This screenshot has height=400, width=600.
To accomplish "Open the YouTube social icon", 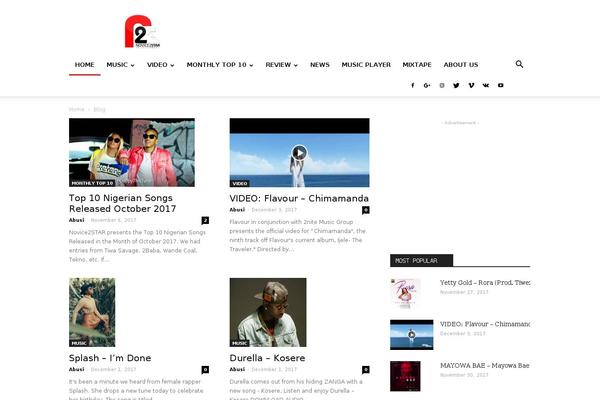I will click(x=501, y=85).
